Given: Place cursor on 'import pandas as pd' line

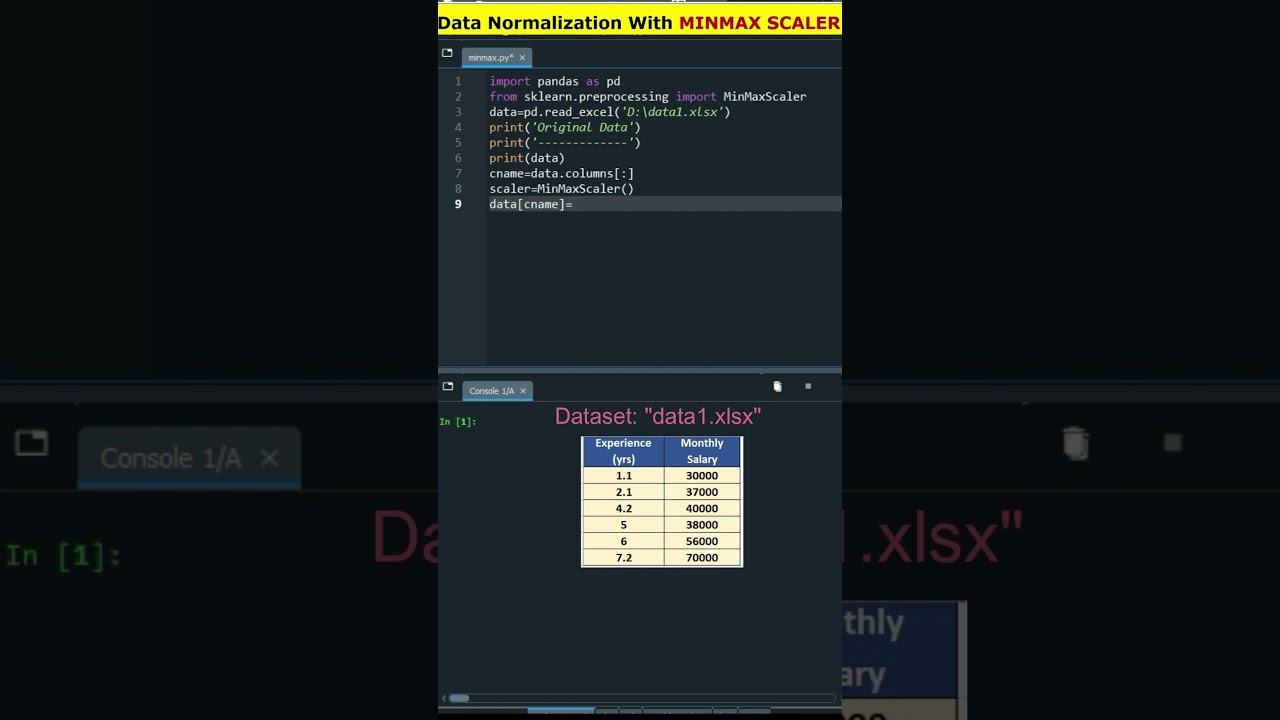Looking at the screenshot, I should coord(554,81).
